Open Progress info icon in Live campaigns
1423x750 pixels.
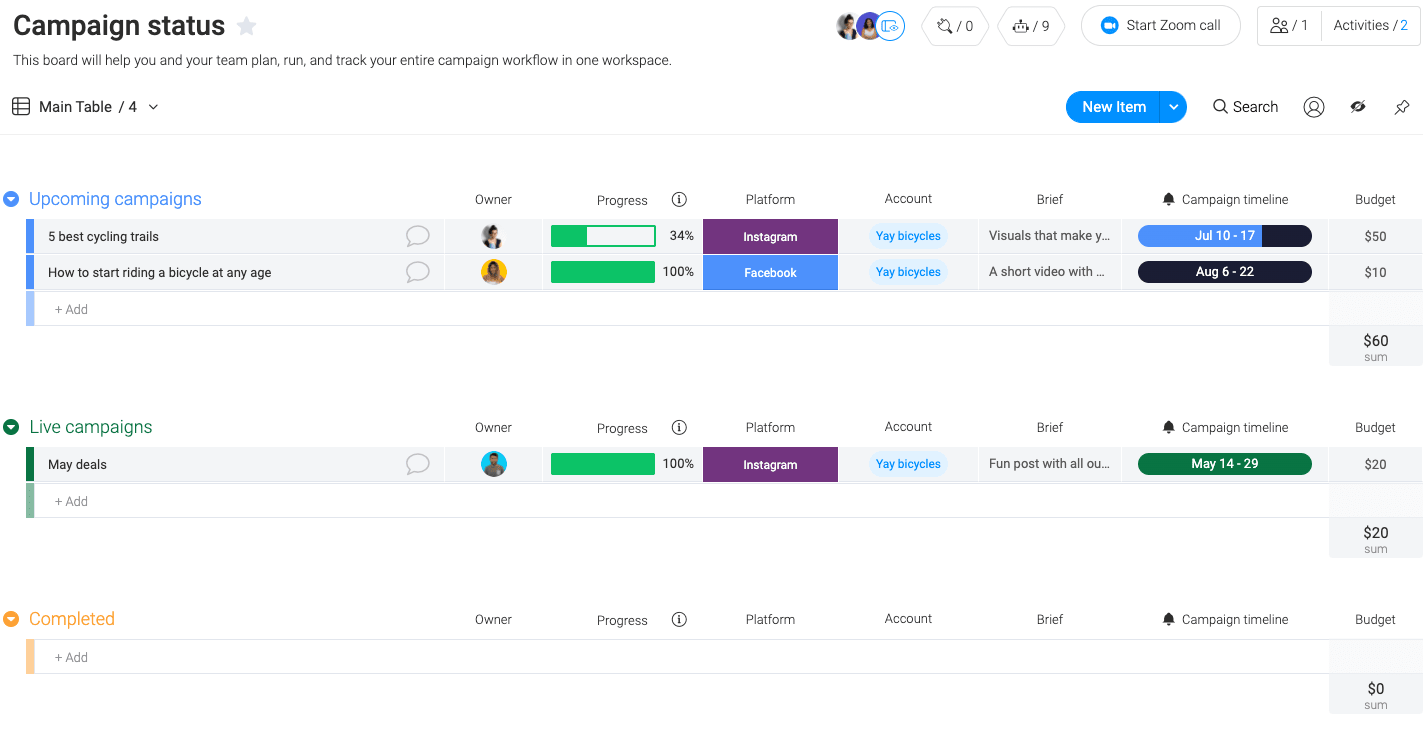(x=679, y=427)
